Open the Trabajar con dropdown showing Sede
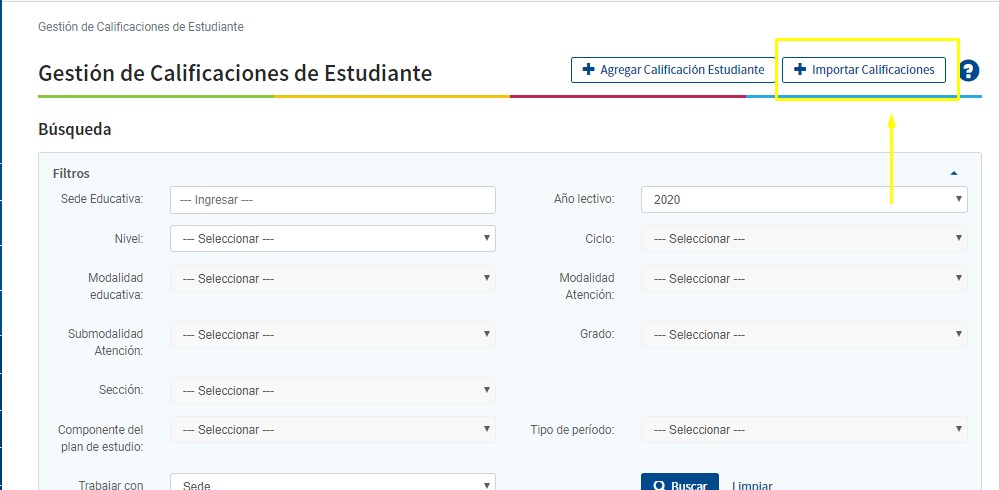 333,484
